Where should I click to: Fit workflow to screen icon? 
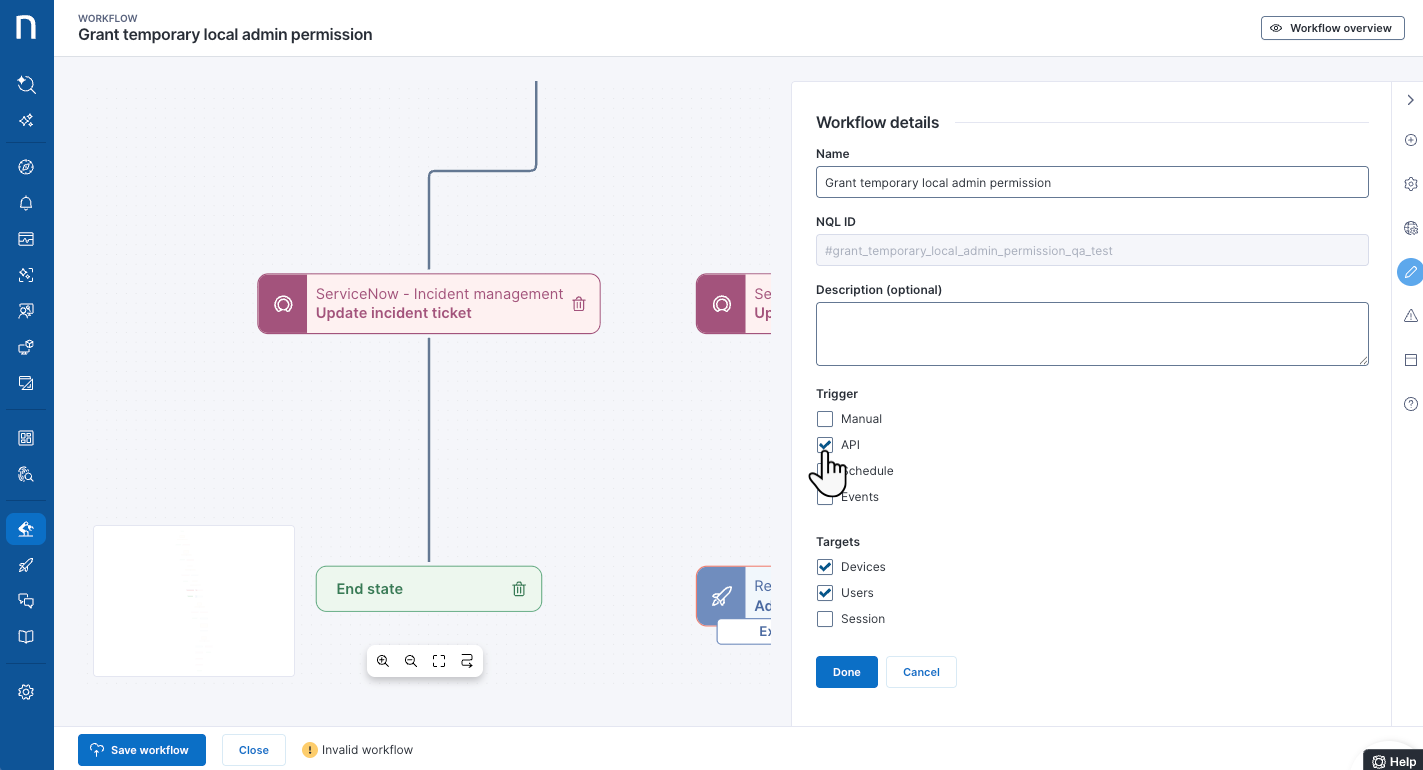[x=439, y=661]
